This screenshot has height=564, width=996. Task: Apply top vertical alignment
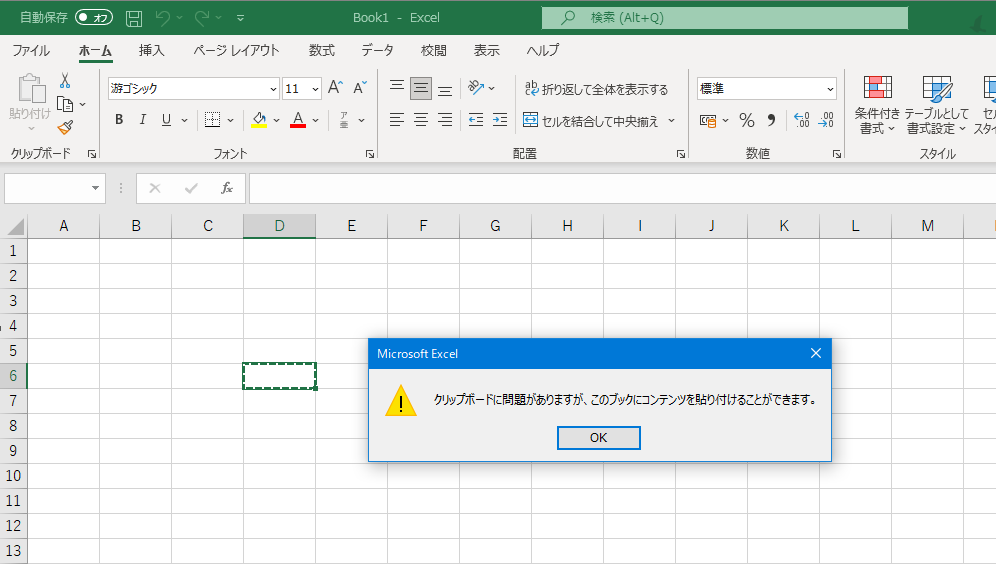tap(396, 88)
